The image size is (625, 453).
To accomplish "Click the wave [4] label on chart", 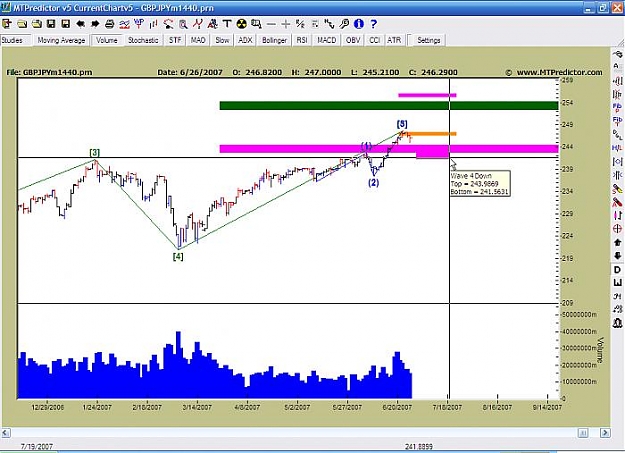I will [178, 256].
